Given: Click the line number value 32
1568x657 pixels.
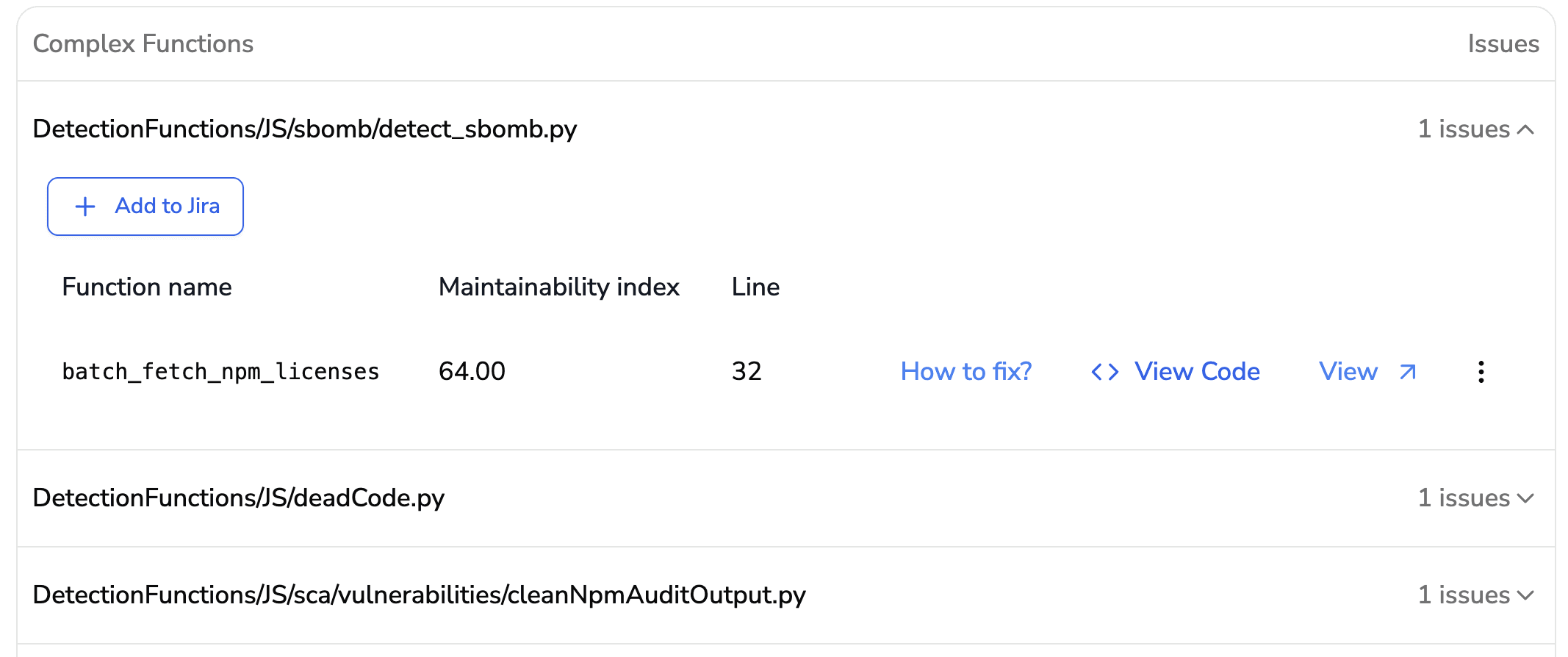Looking at the screenshot, I should click(x=747, y=372).
